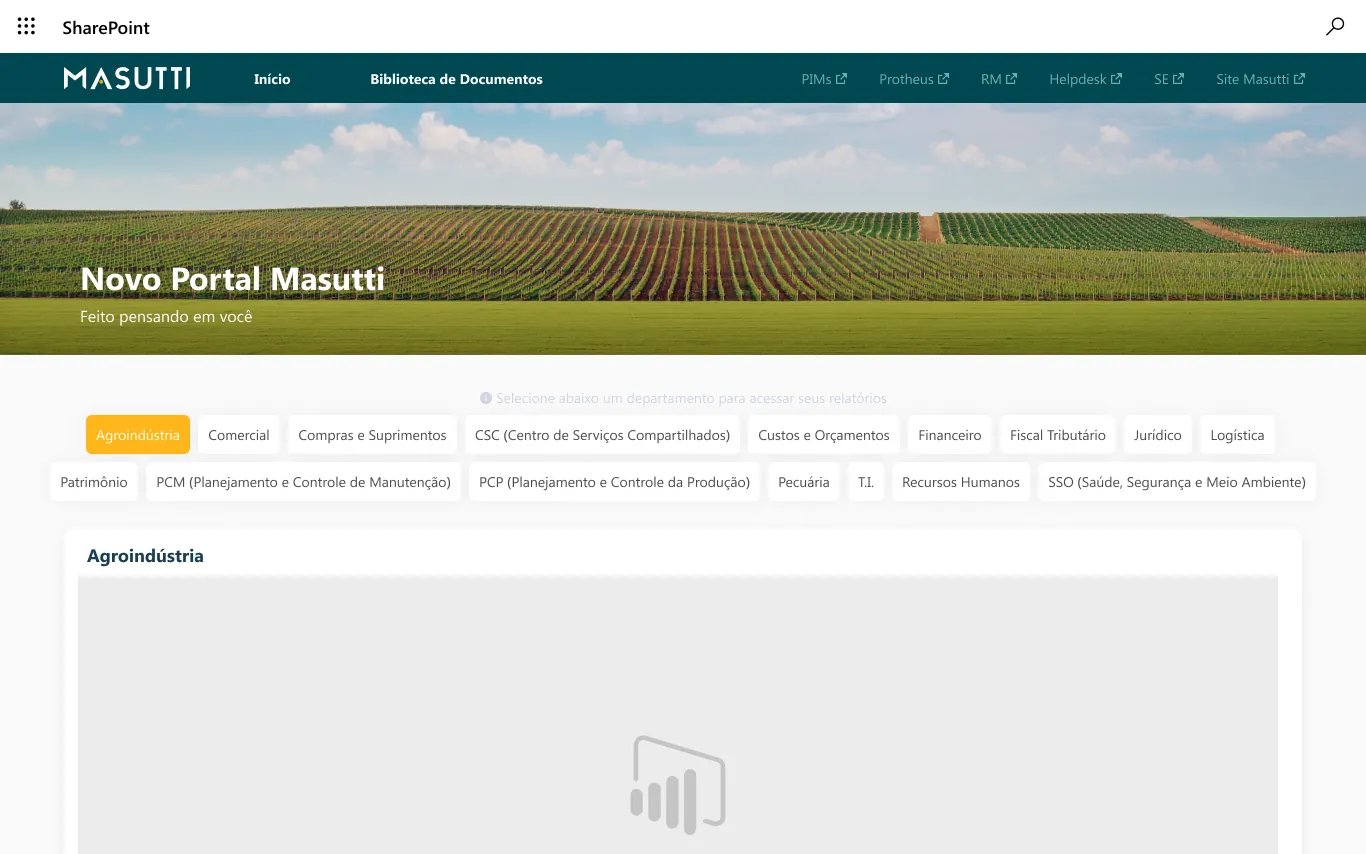This screenshot has height=854, width=1366.
Task: Click the 'Feito pensando em você' subtitle
Action: (x=166, y=316)
